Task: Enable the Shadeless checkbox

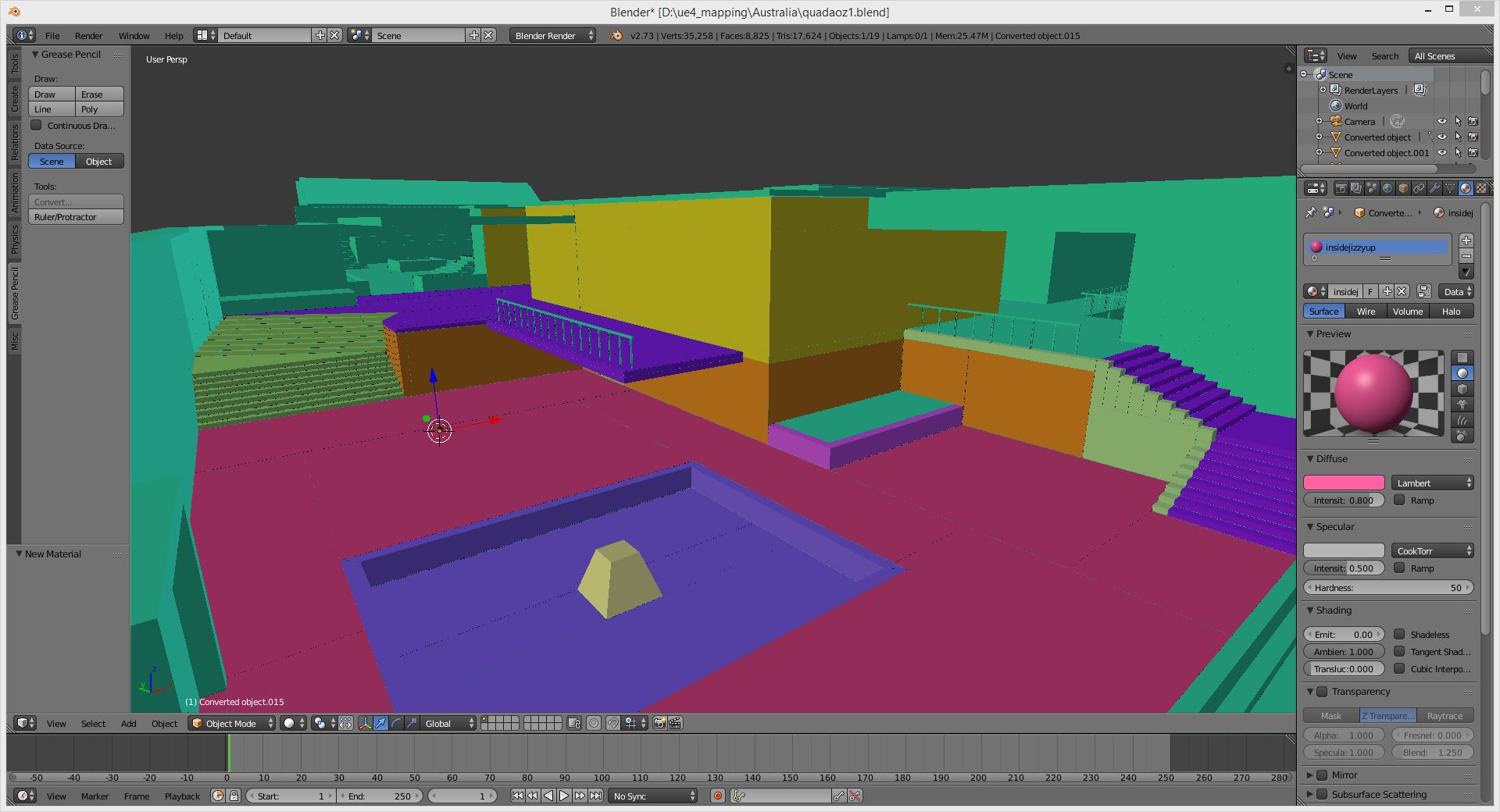Action: tap(1399, 634)
